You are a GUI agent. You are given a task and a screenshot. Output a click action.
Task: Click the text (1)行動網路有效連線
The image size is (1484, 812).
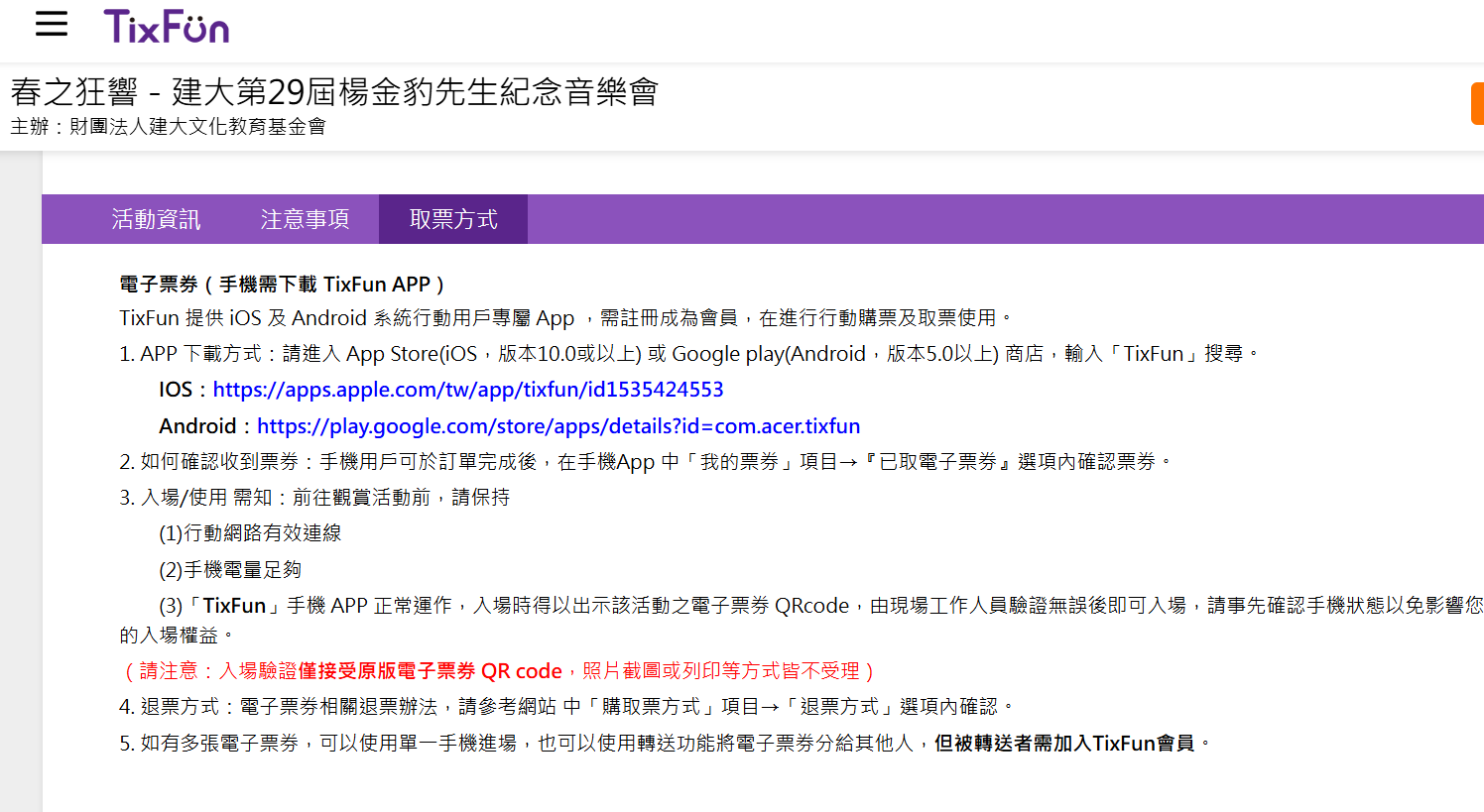click(x=250, y=533)
